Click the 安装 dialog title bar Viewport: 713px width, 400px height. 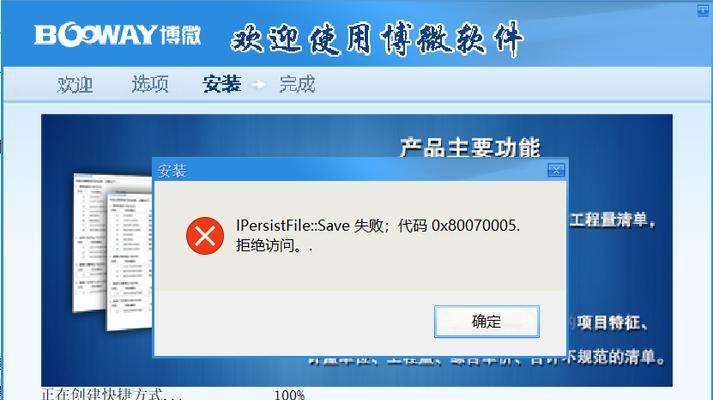[350, 170]
